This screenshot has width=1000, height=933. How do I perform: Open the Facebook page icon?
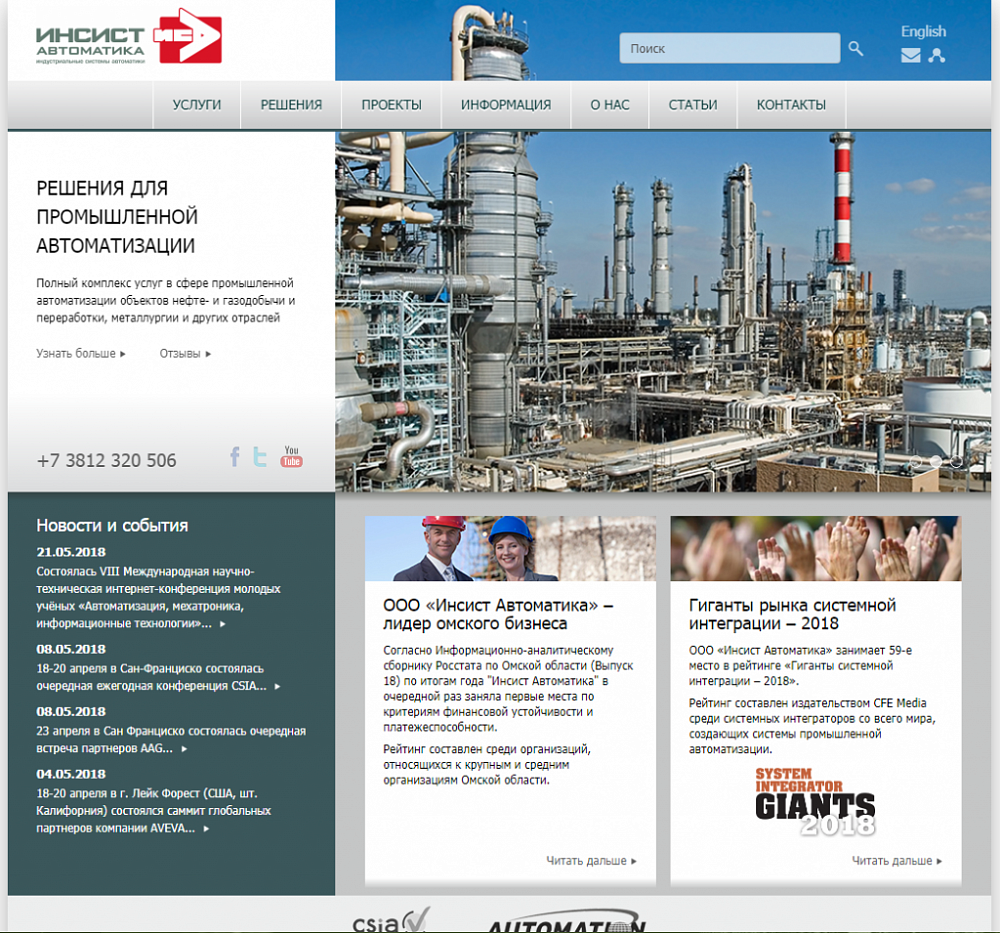(x=235, y=457)
